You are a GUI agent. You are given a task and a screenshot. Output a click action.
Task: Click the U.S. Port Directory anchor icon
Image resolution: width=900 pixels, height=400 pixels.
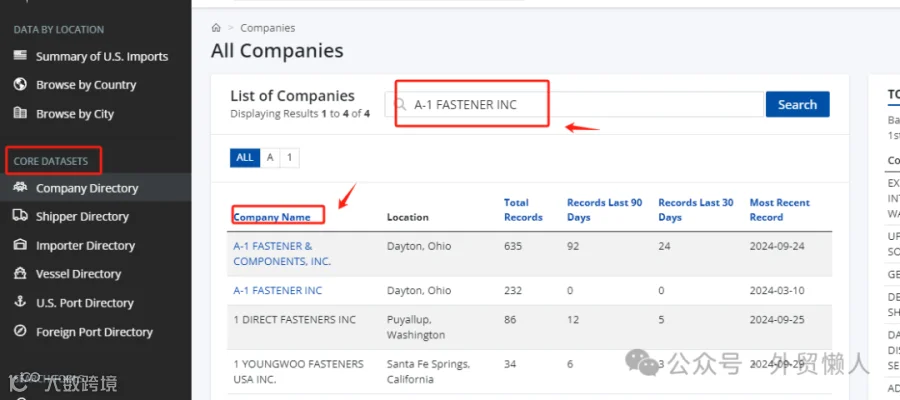tap(20, 302)
